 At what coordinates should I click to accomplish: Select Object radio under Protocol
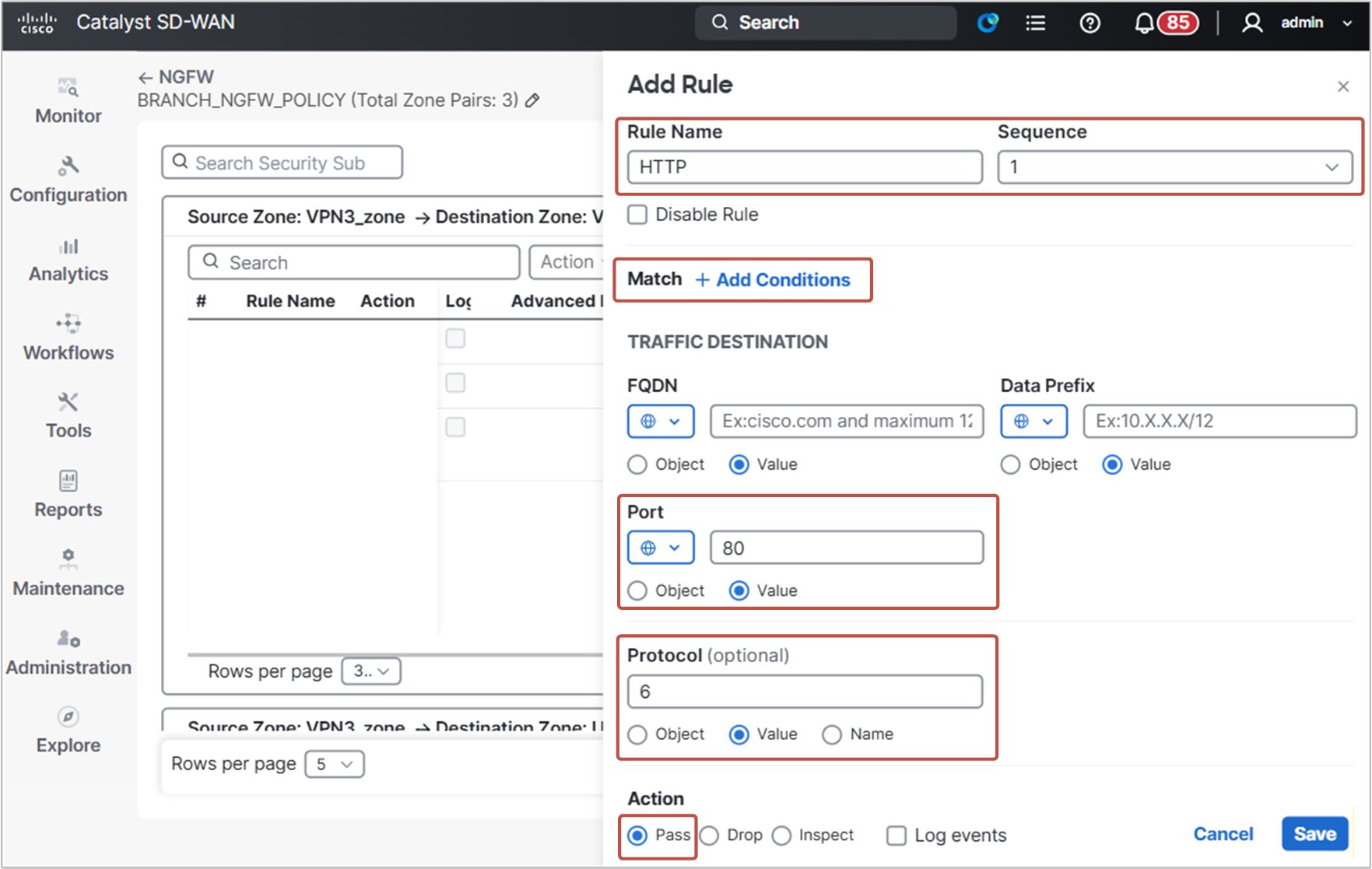[x=637, y=734]
